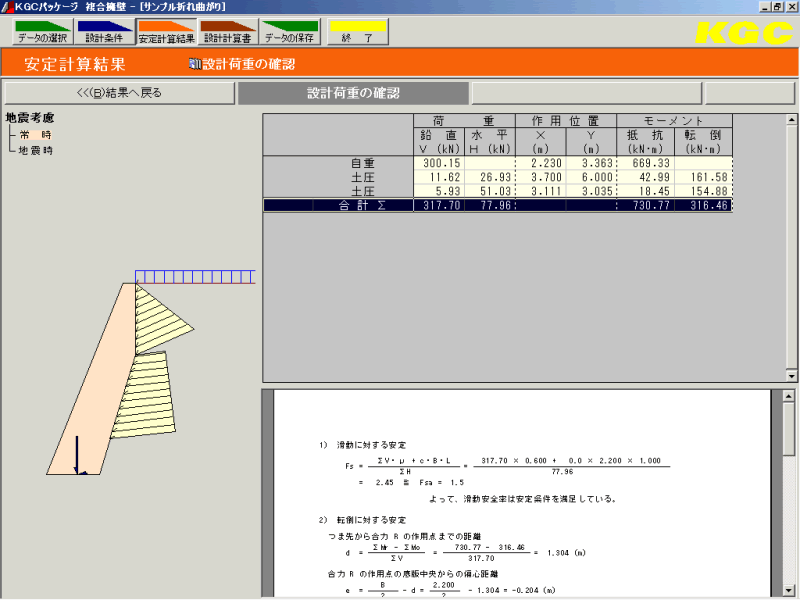Open the 設計計算書 toolbar button
This screenshot has height=600, width=800.
[x=228, y=33]
